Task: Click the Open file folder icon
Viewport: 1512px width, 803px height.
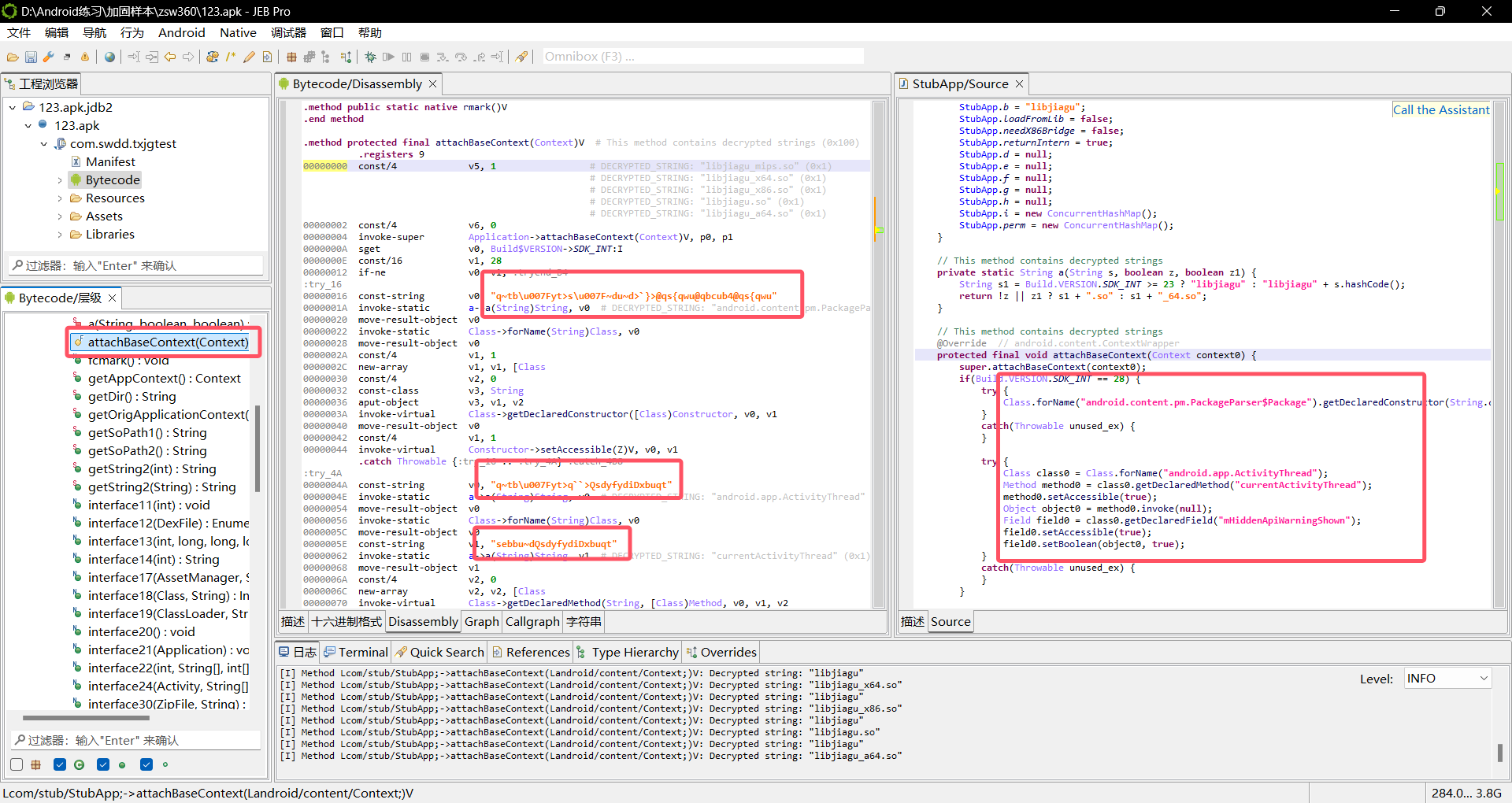Action: 13,57
